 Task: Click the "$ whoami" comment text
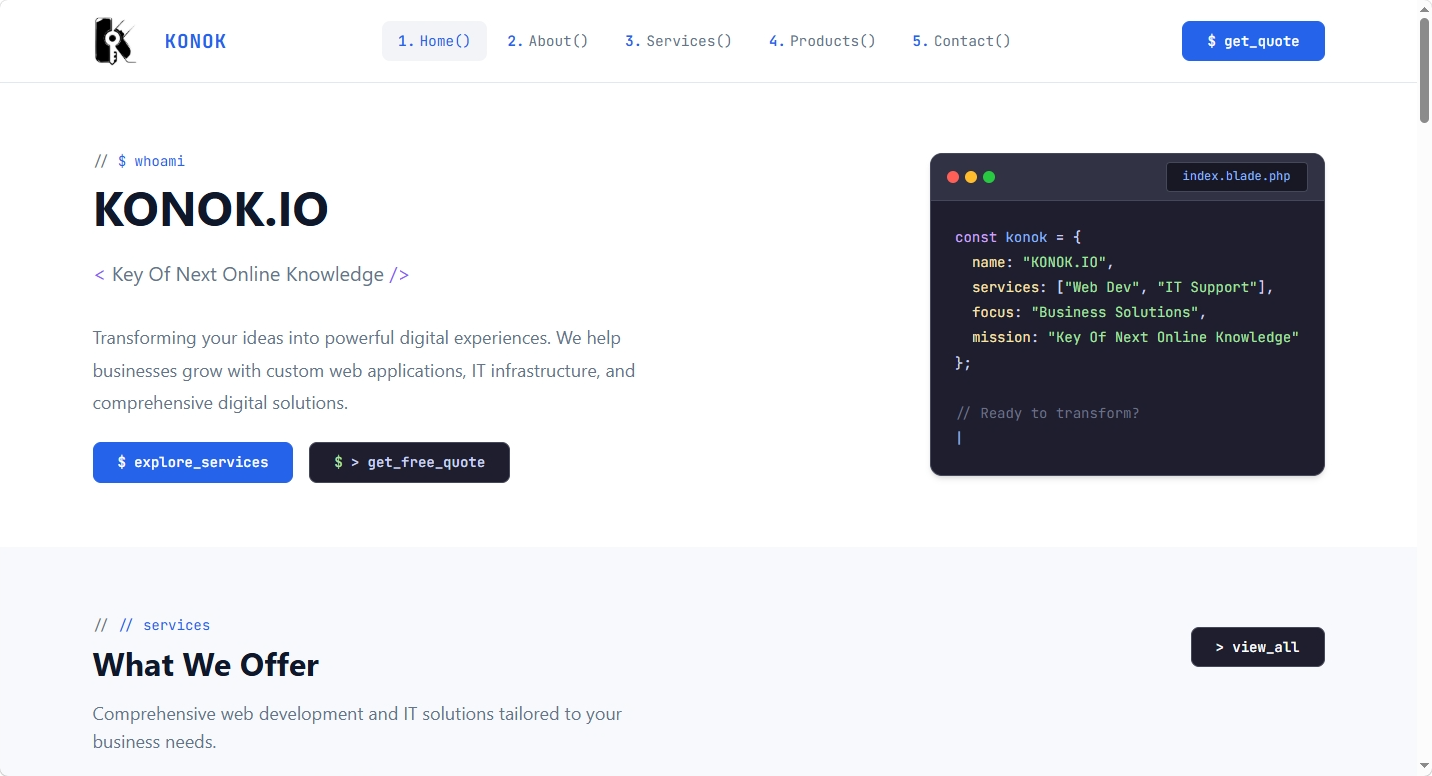click(151, 161)
